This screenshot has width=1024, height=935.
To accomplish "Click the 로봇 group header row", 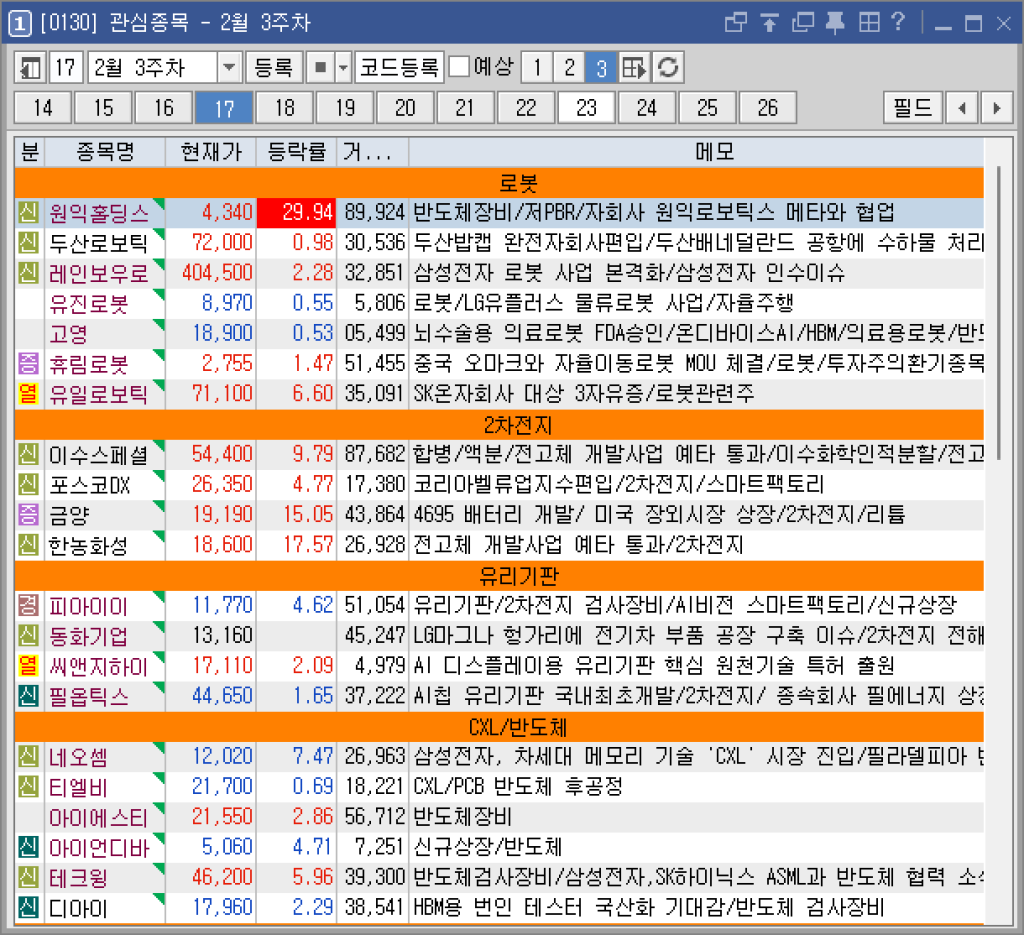I will (499, 183).
